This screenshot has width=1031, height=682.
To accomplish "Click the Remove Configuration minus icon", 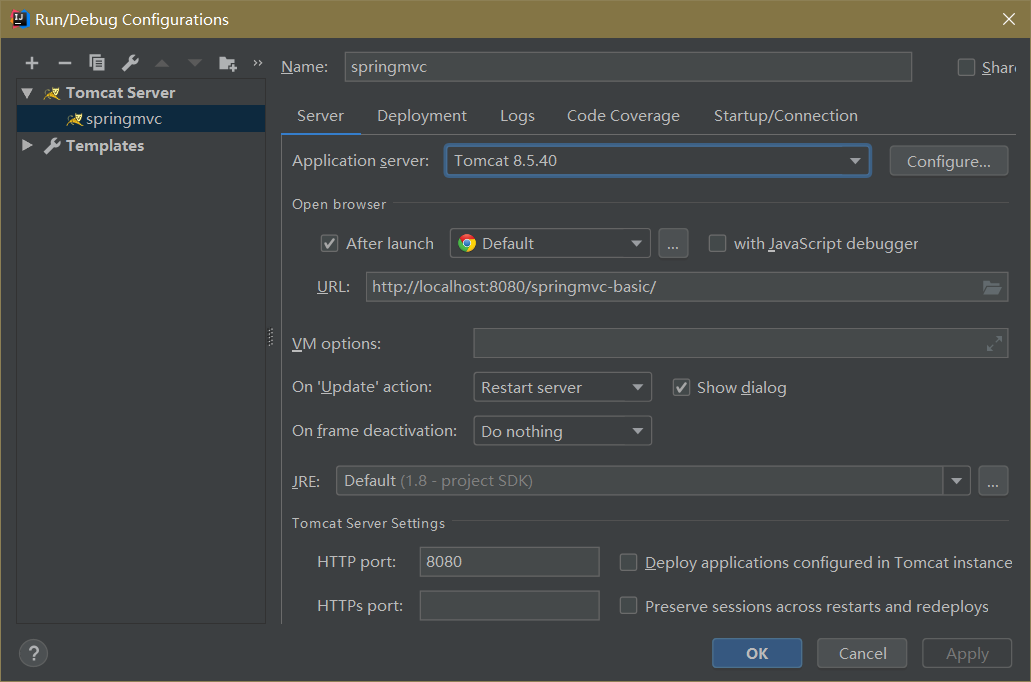I will [65, 63].
